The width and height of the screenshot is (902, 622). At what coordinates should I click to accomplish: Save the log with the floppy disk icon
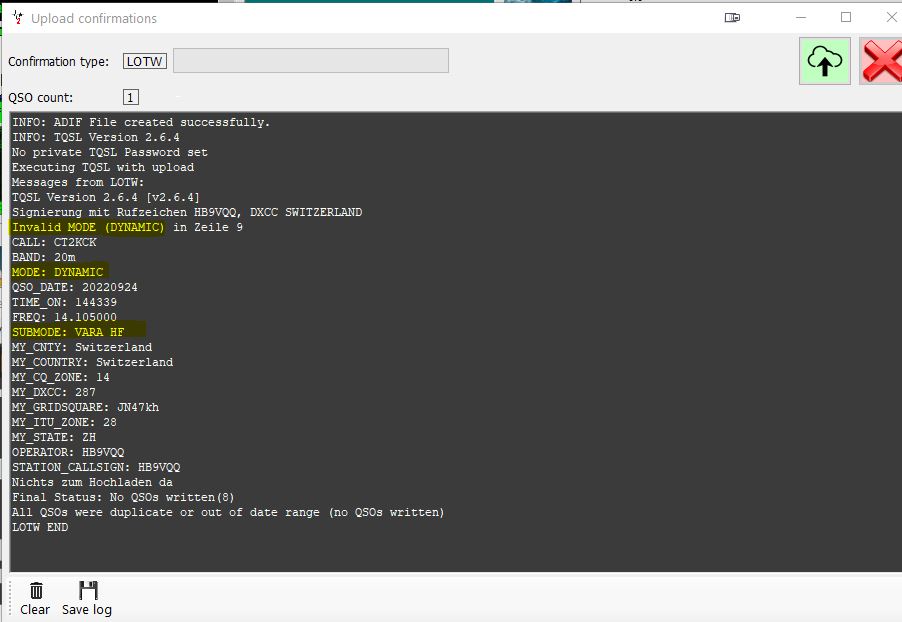tap(87, 598)
